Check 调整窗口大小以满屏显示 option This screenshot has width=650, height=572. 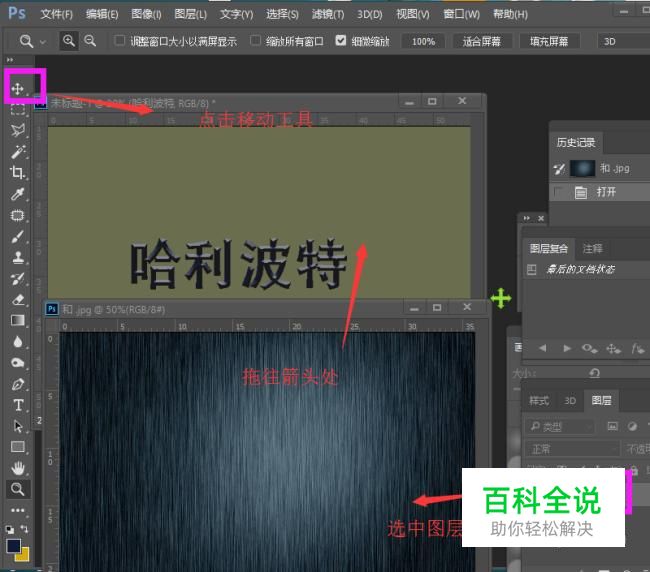point(119,40)
